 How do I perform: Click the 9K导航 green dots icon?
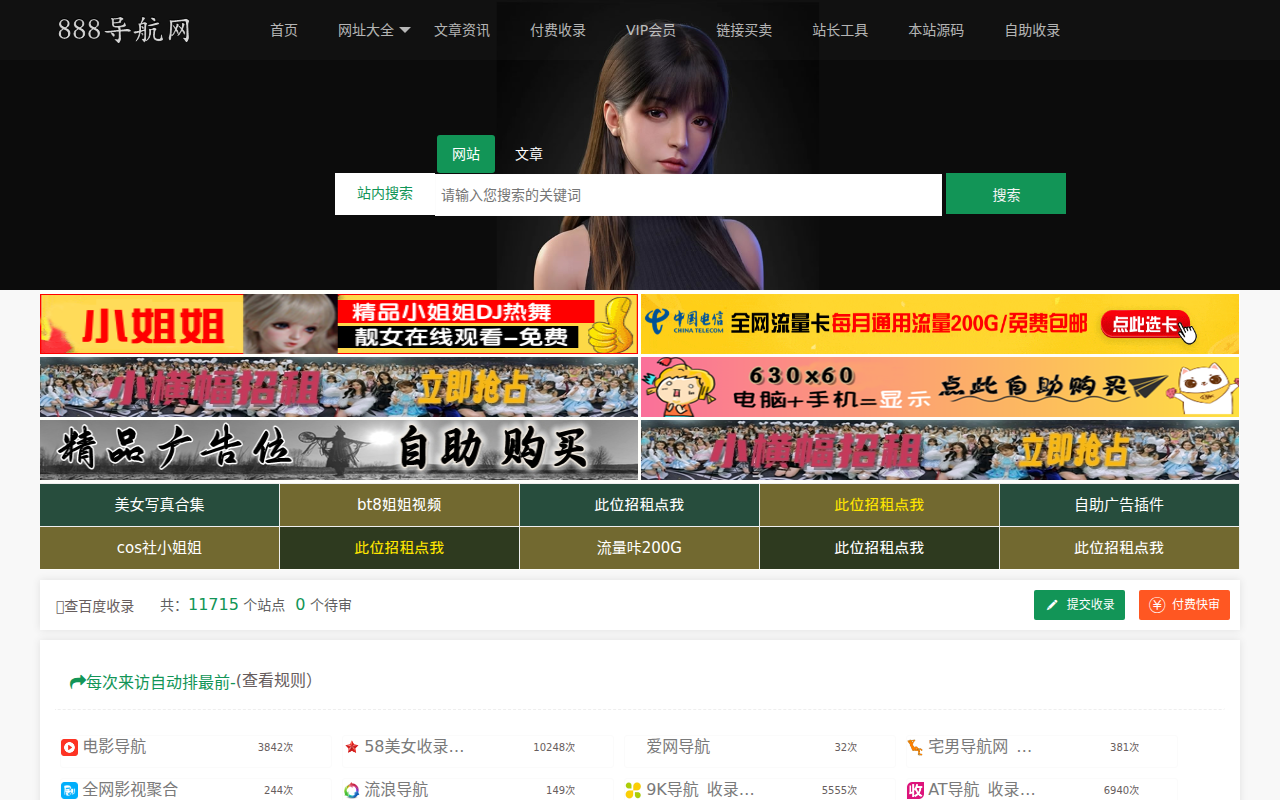click(x=631, y=789)
